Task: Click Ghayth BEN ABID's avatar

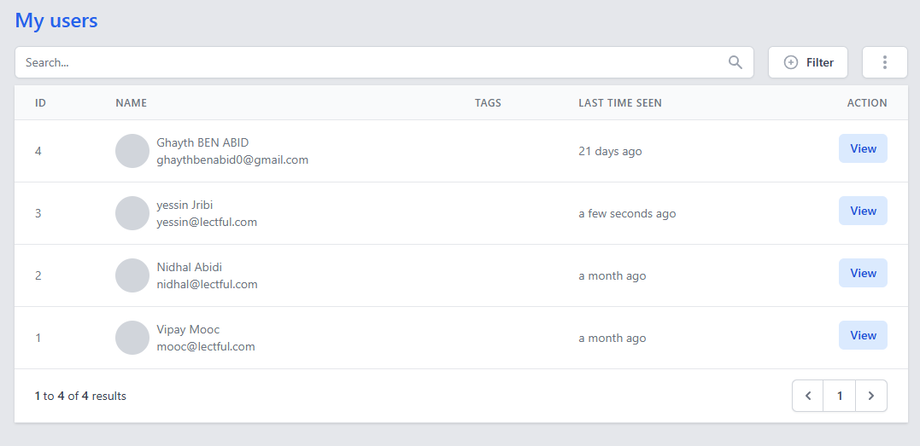Action: pyautogui.click(x=132, y=151)
